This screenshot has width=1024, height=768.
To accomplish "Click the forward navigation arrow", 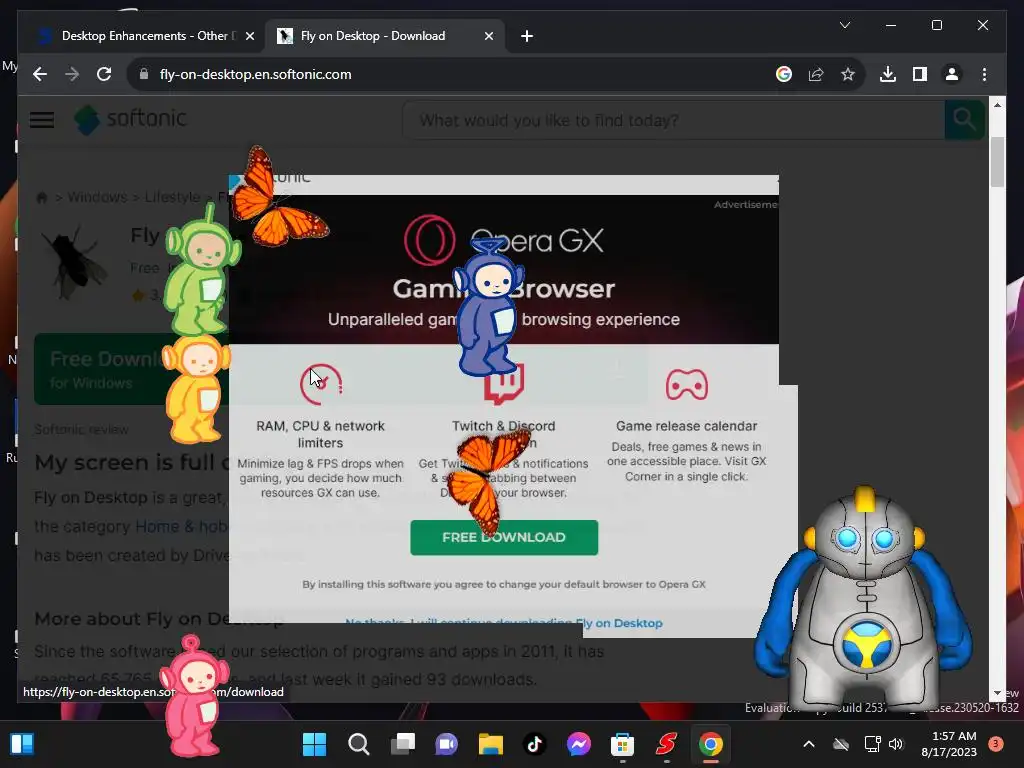I will (72, 74).
